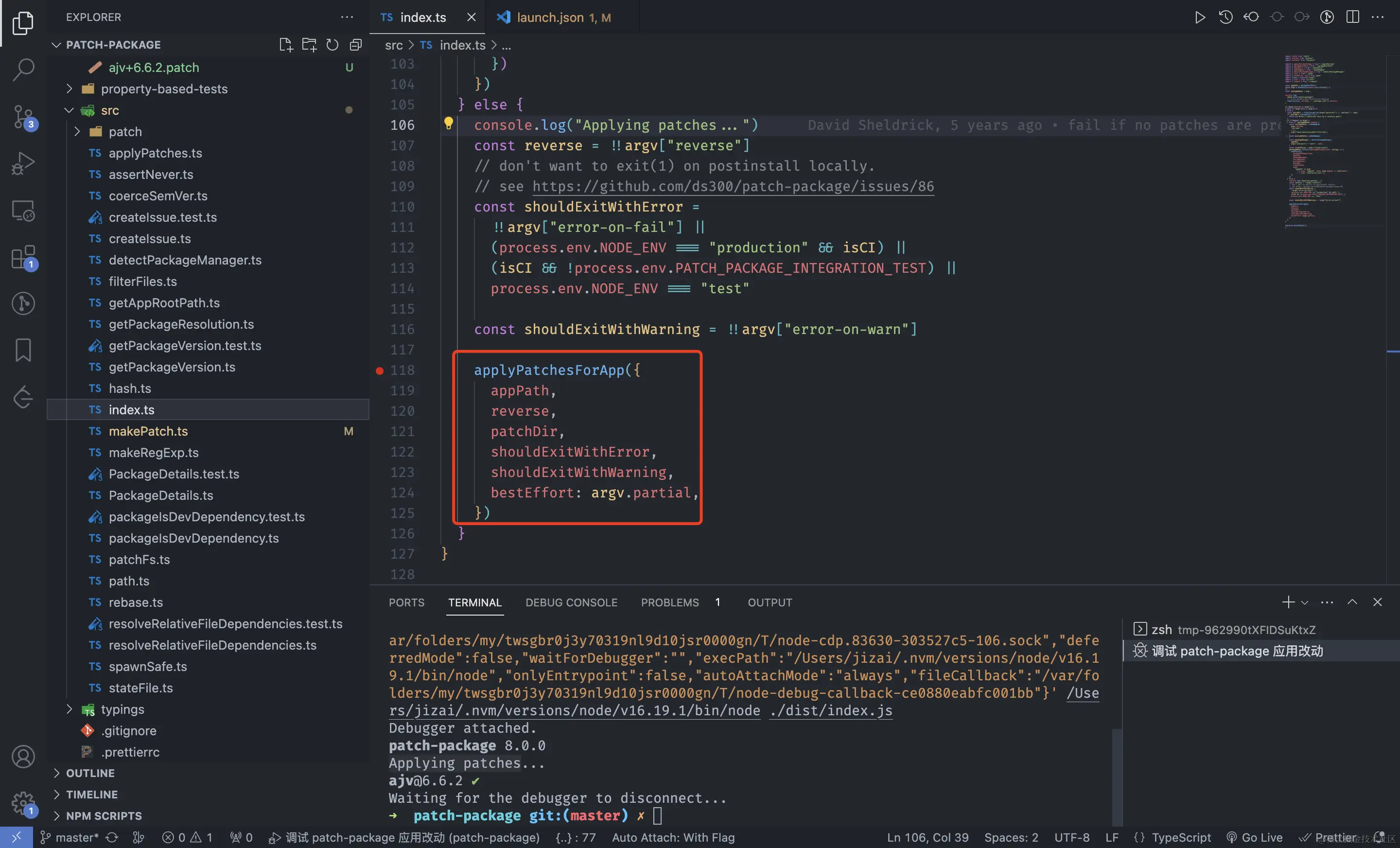Expand the property-based-tests folder
Viewport: 1400px width, 848px height.
pos(70,88)
